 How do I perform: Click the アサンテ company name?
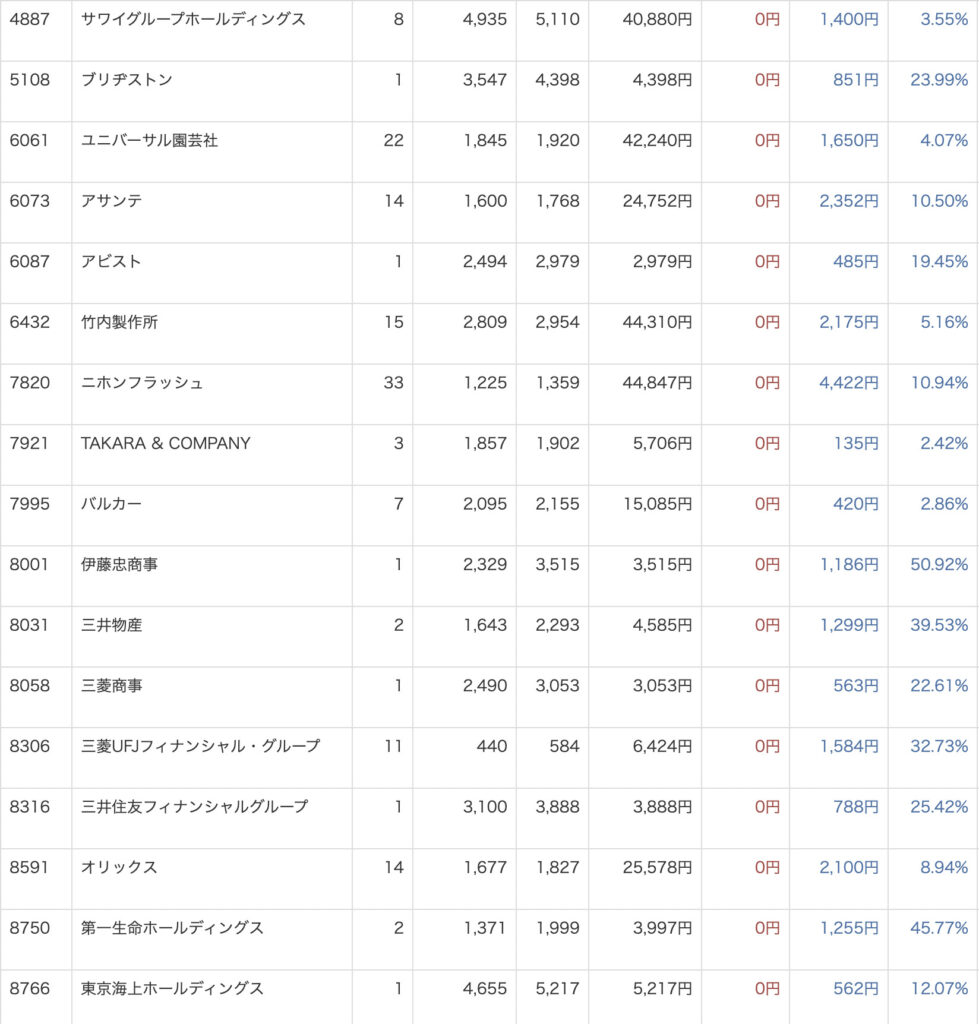pos(111,201)
